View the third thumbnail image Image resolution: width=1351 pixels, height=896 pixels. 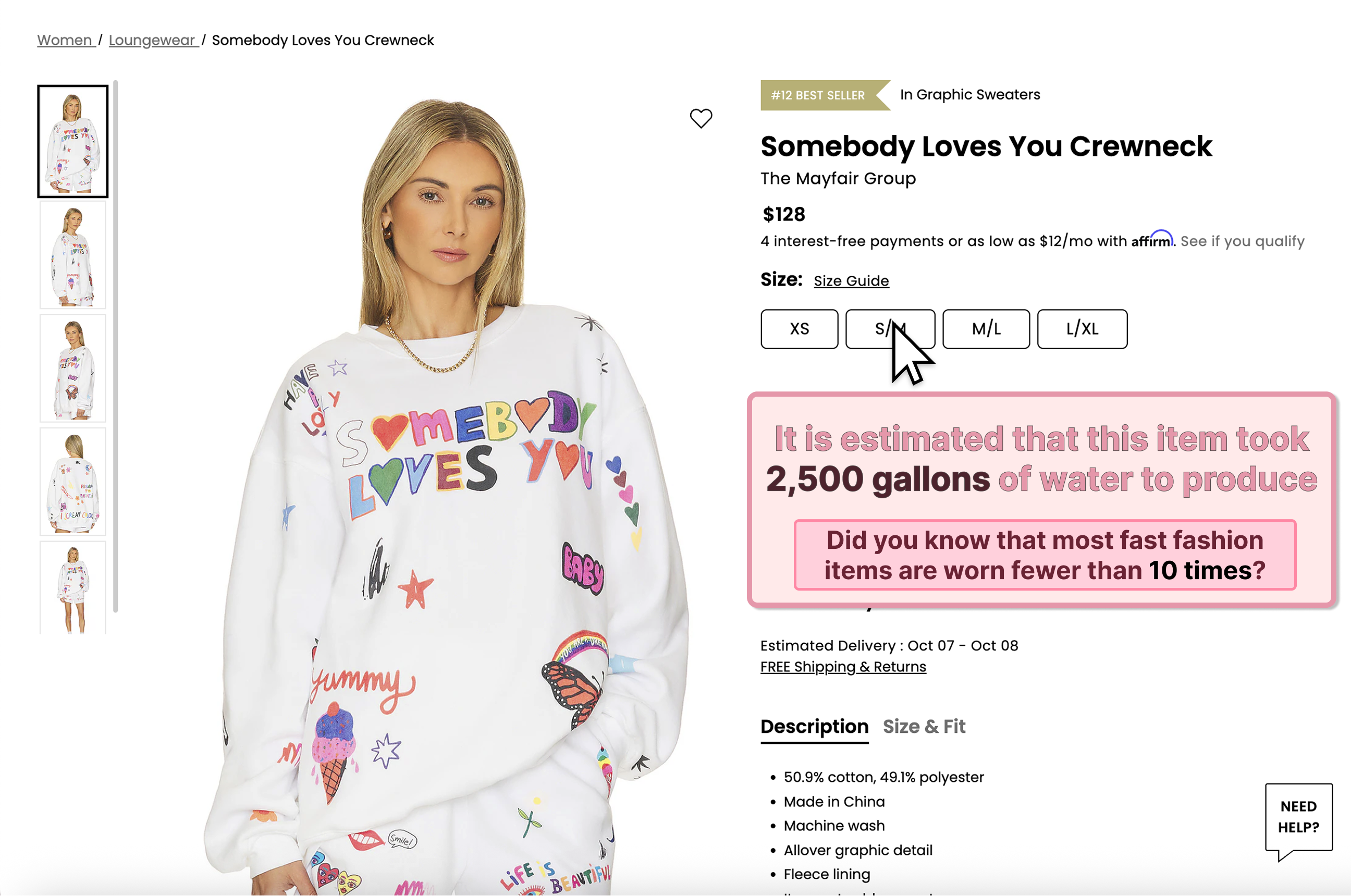[73, 369]
